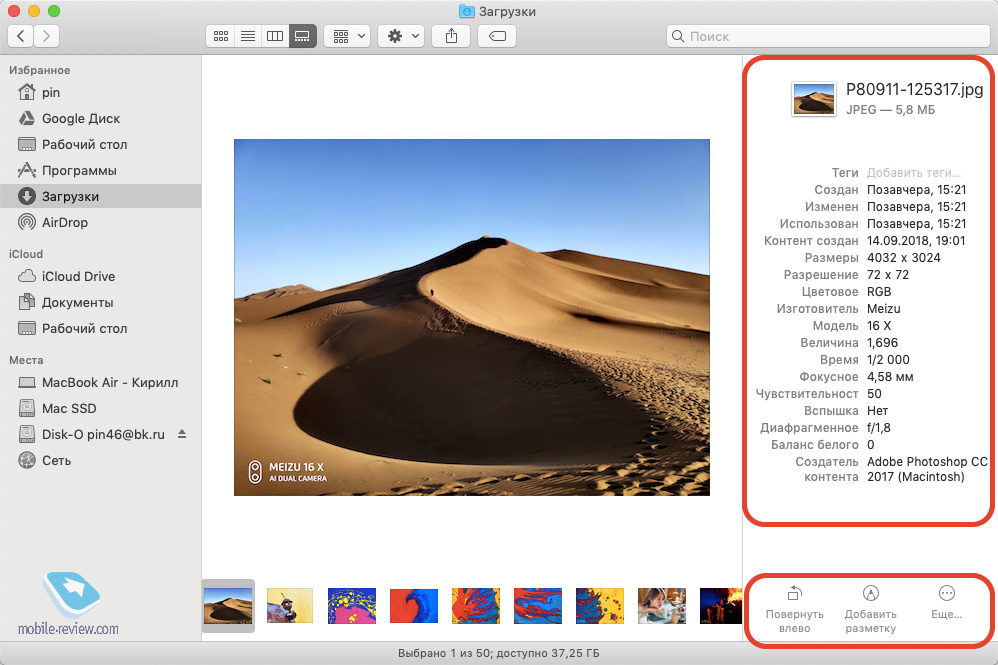Open the gear action menu dropdown
Image resolution: width=998 pixels, height=665 pixels.
[401, 36]
